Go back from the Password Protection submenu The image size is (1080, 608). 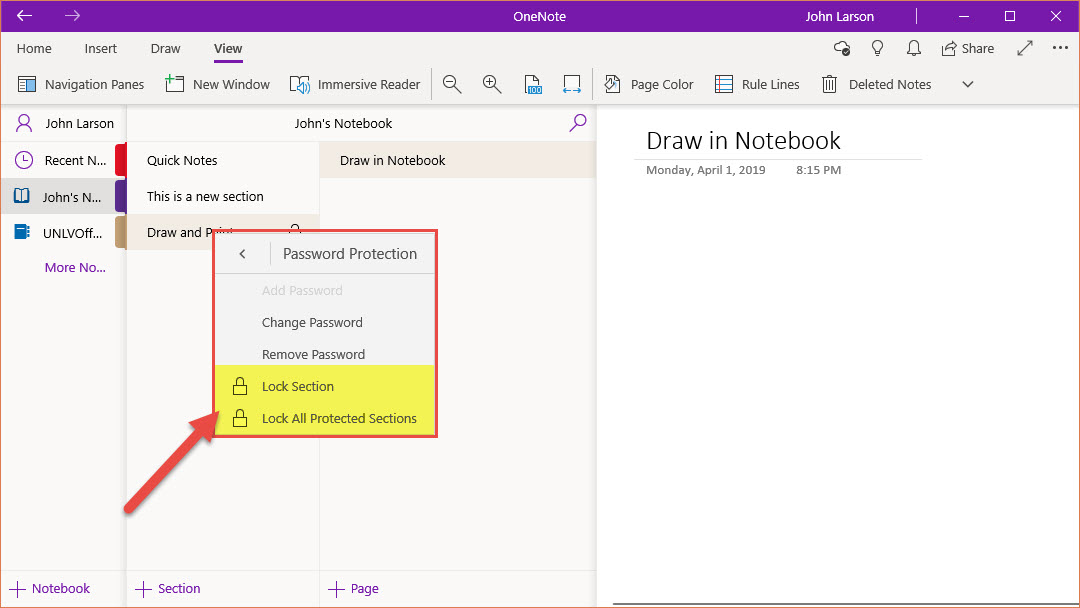point(242,254)
